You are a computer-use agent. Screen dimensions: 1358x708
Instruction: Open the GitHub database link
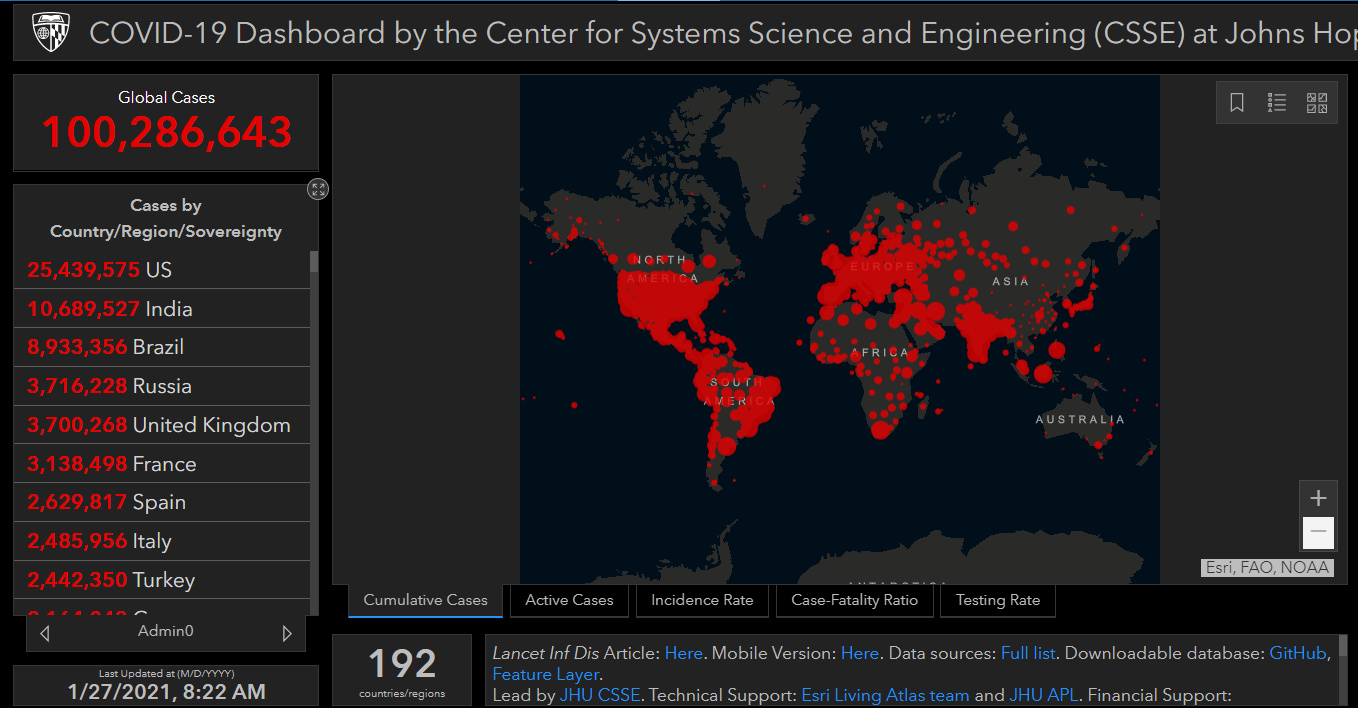coord(1297,653)
